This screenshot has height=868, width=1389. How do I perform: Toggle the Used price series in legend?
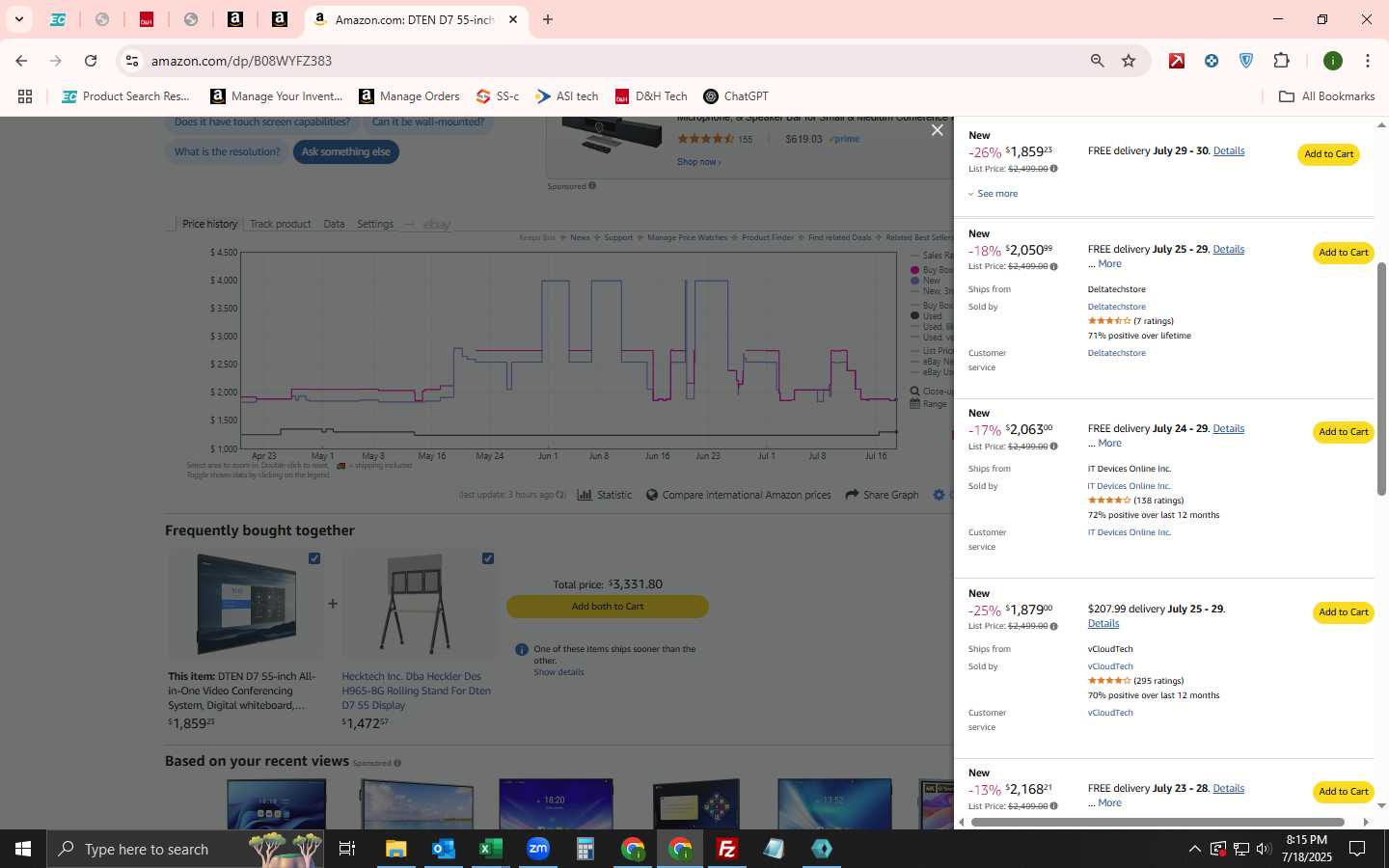coord(926,316)
